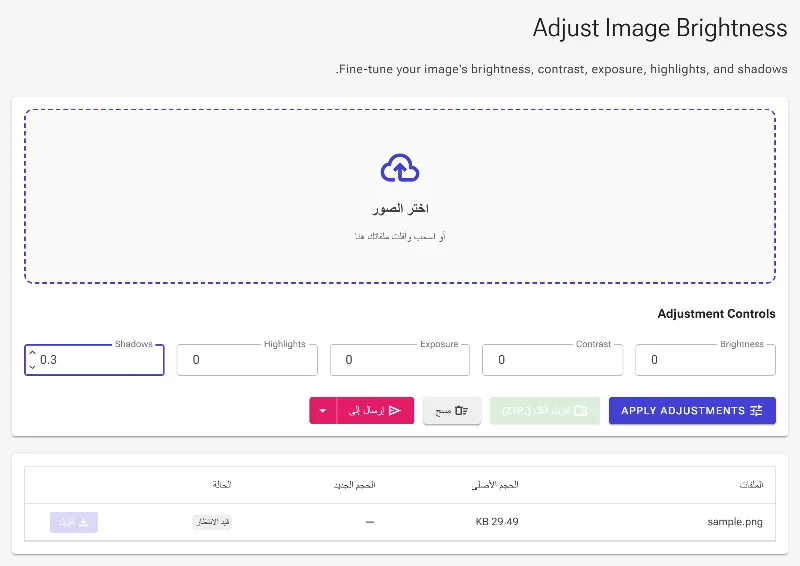The height and width of the screenshot is (566, 800).
Task: Click the Apply Adjustments button
Action: pyautogui.click(x=692, y=411)
